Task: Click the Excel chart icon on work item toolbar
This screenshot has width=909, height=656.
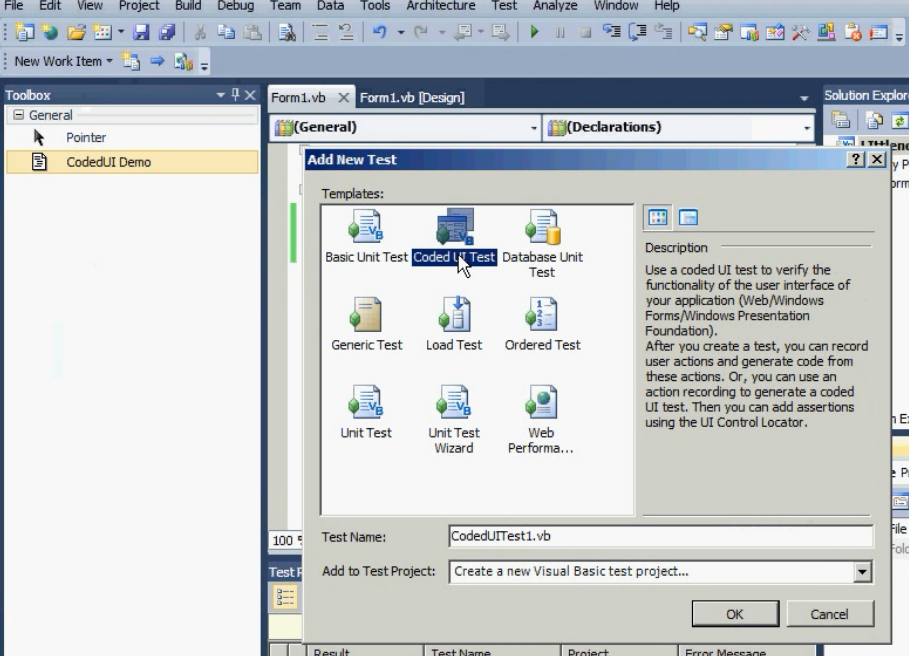Action: (x=184, y=61)
